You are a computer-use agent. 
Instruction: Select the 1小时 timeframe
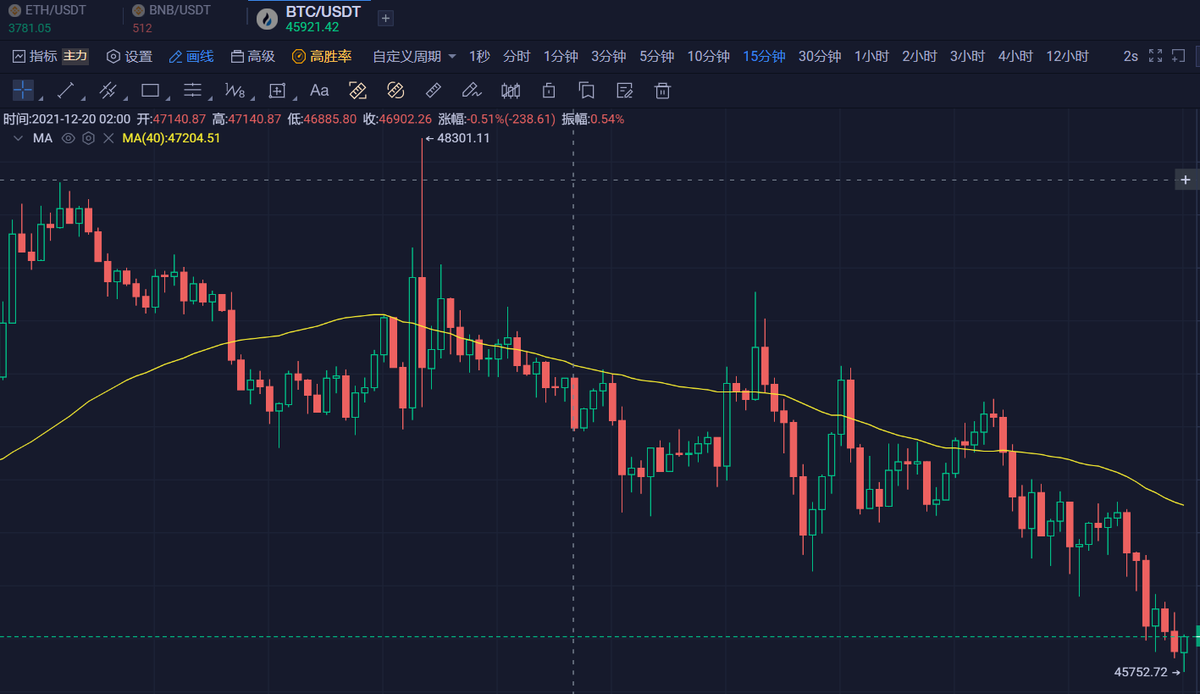click(871, 56)
